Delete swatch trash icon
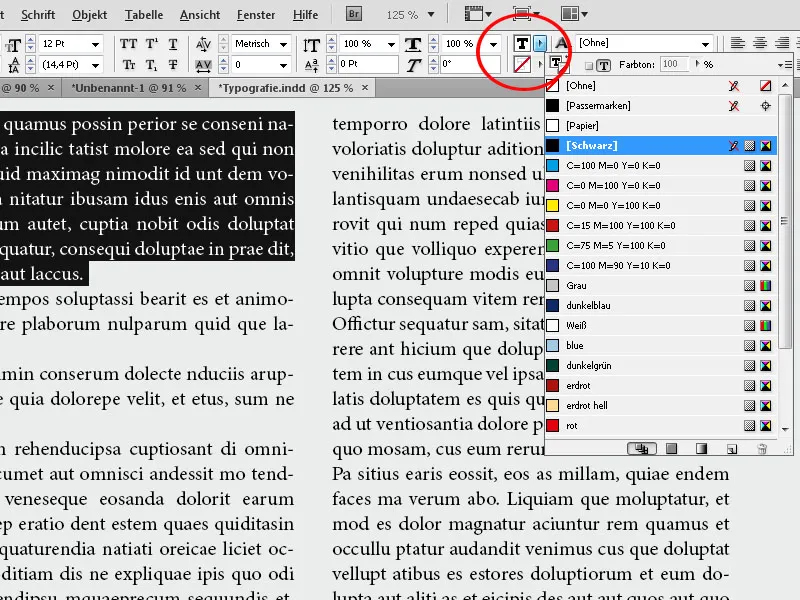This screenshot has width=800, height=600. click(x=762, y=449)
